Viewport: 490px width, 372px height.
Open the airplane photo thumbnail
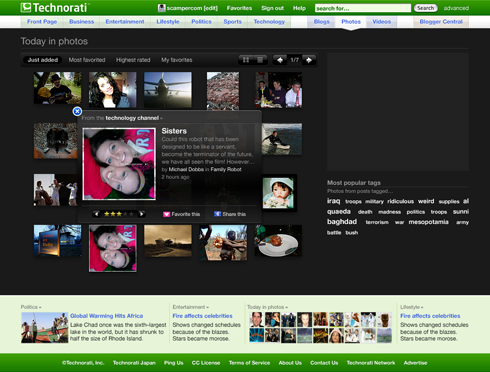168,89
